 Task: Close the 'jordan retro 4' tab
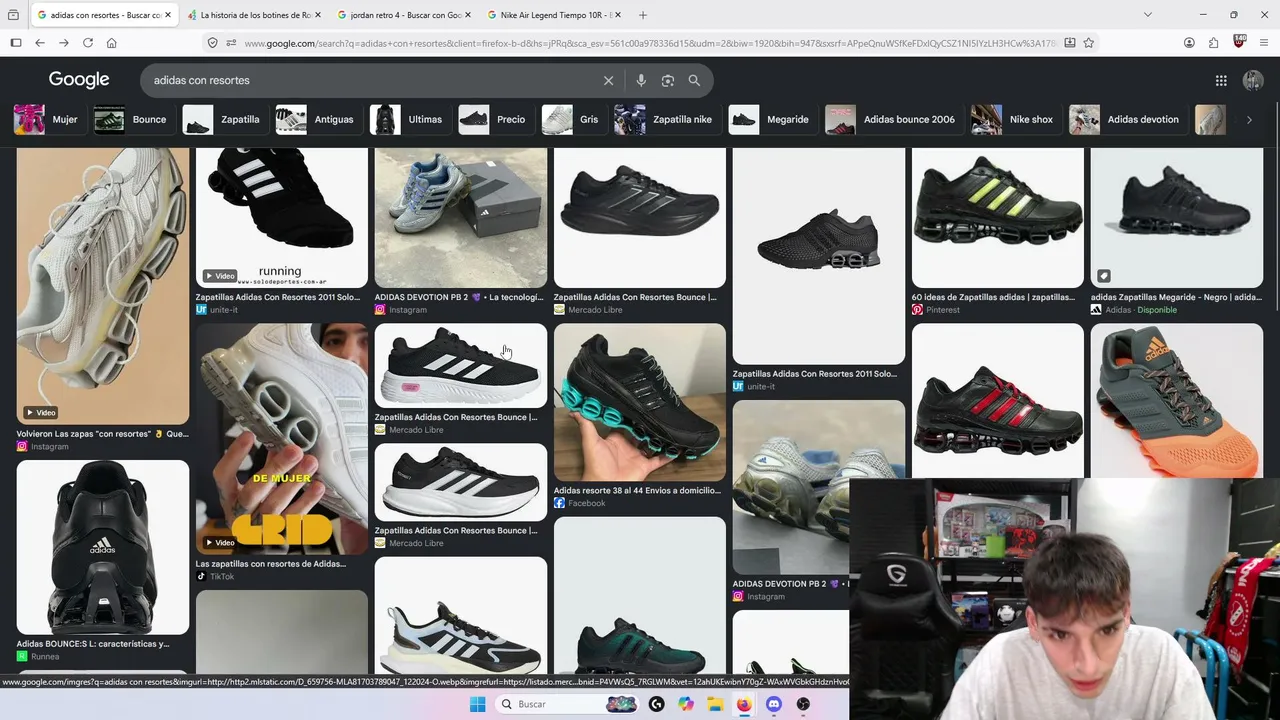click(467, 15)
